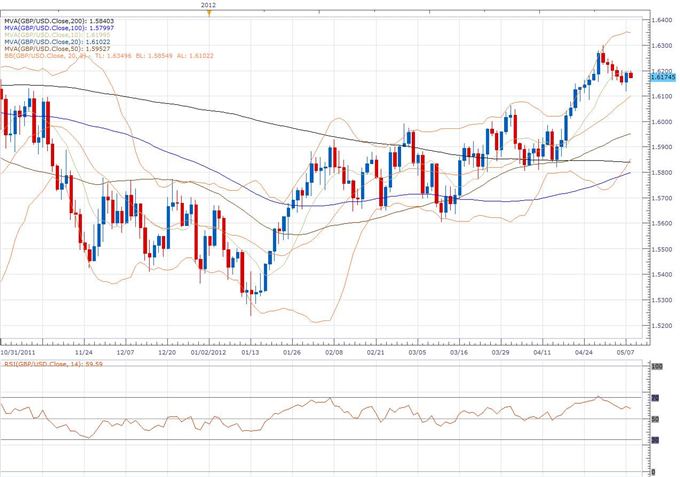Click the 1.6400 price axis label
The height and width of the screenshot is (477, 680).
coord(662,20)
